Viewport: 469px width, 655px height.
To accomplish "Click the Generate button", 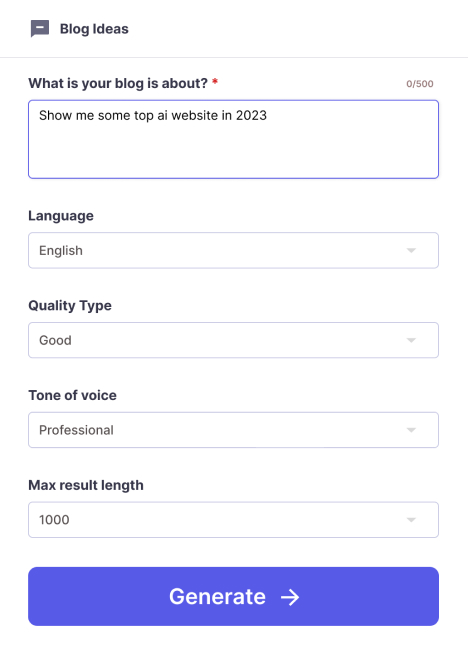I will tap(233, 597).
